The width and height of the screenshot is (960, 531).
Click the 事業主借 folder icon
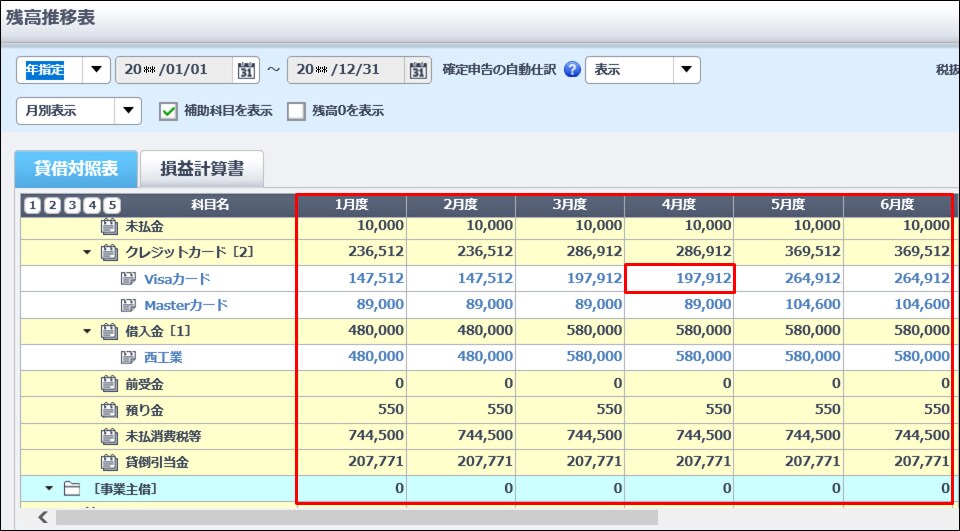point(72,489)
